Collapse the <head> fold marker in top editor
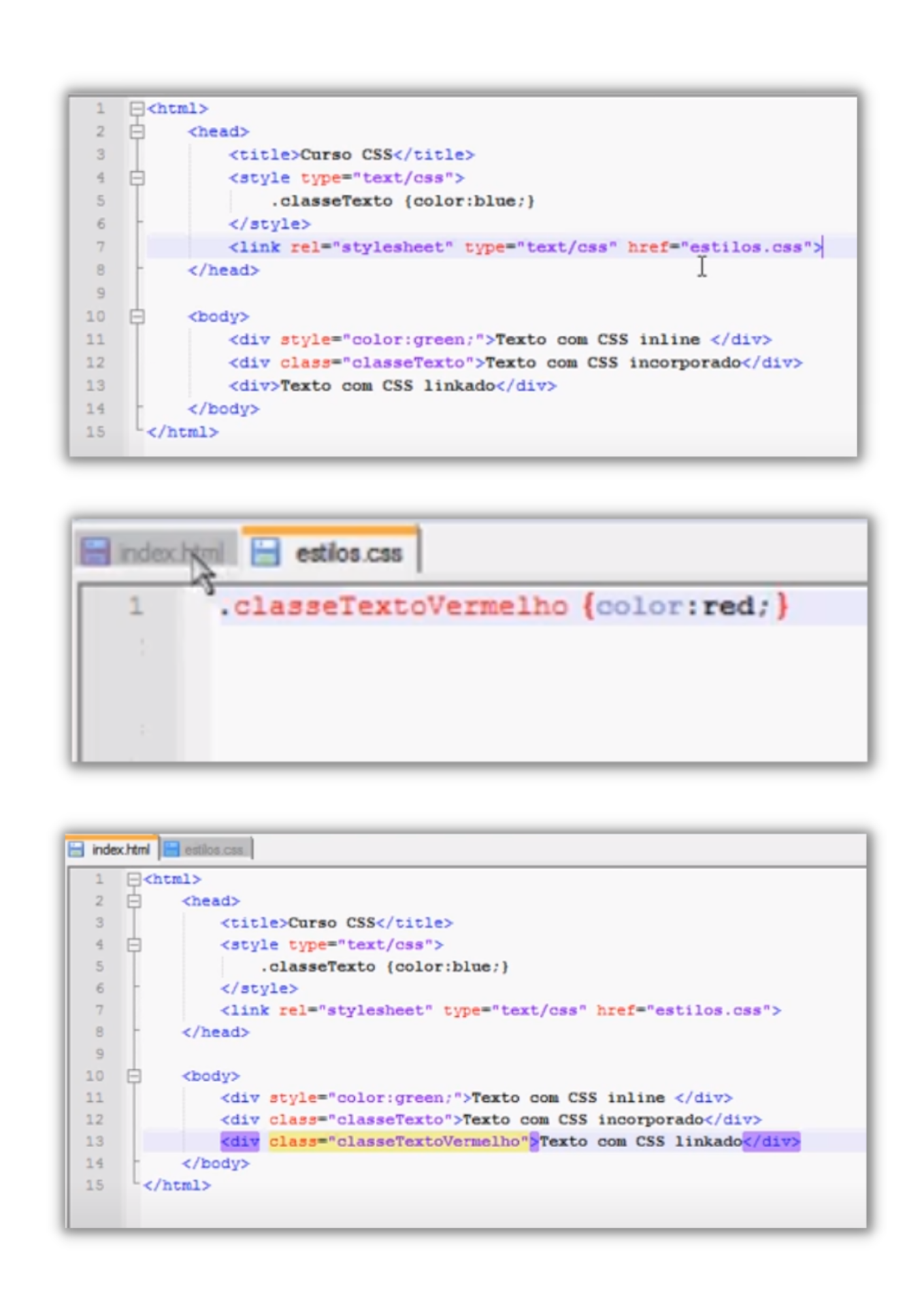This screenshot has width=924, height=1307. pyautogui.click(x=137, y=132)
